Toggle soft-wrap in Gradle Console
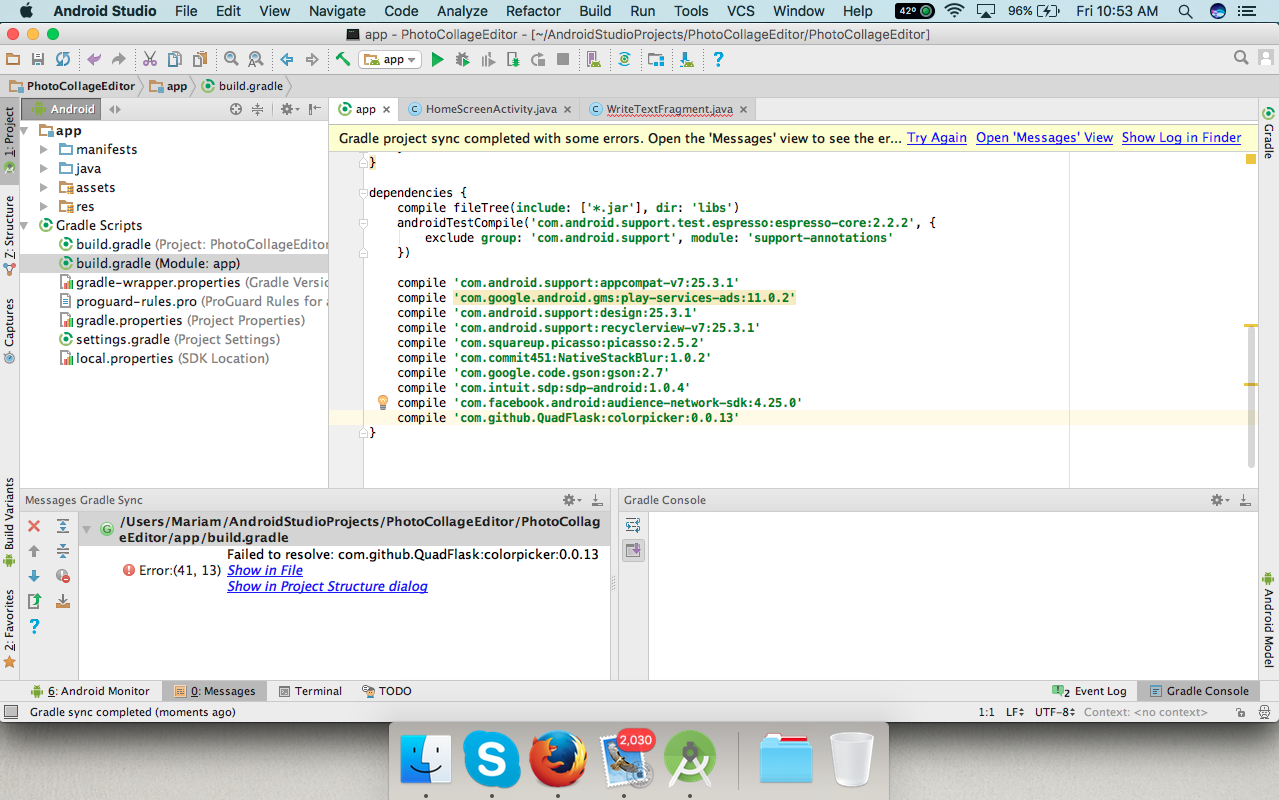The image size is (1279, 800). pyautogui.click(x=632, y=525)
